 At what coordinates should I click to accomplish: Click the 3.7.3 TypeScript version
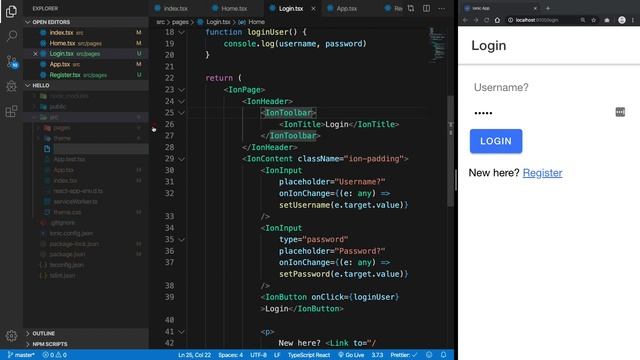point(378,355)
